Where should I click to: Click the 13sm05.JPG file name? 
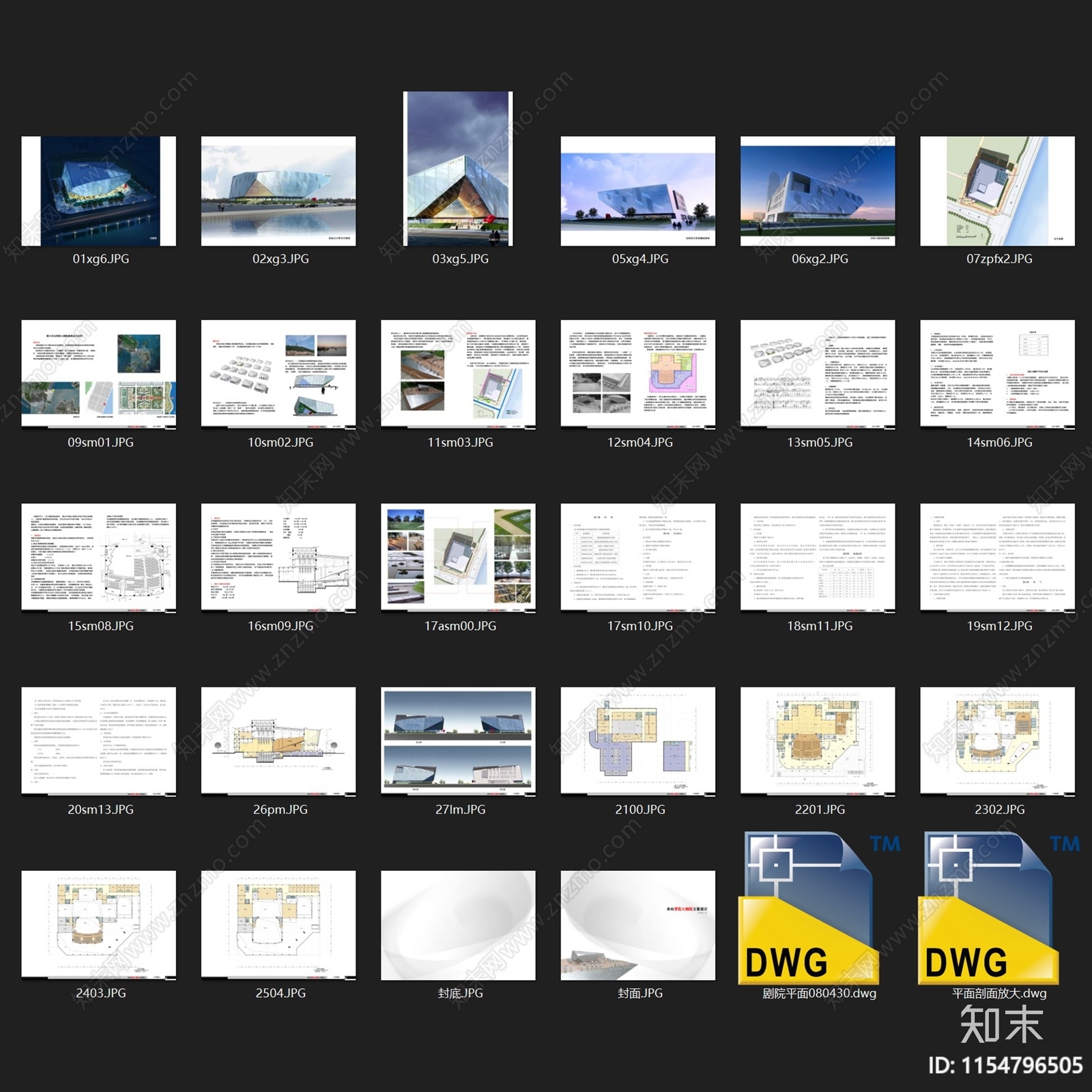pyautogui.click(x=820, y=442)
